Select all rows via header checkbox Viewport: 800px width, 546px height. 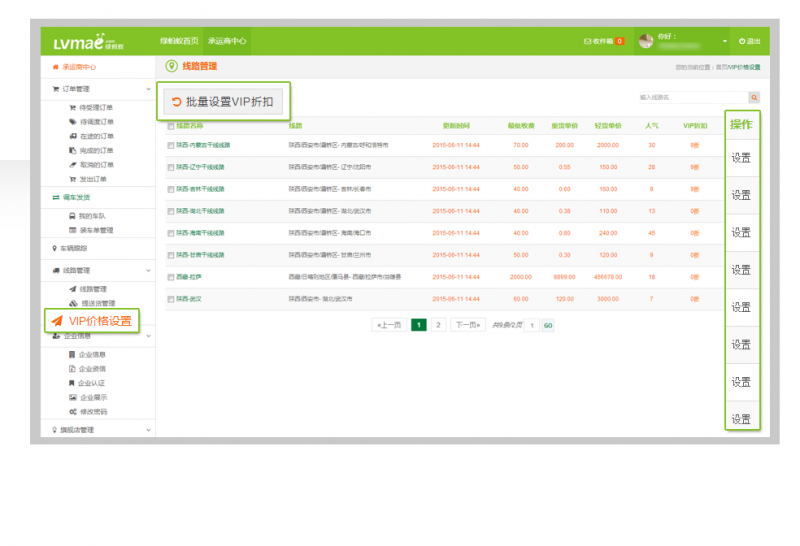pos(171,126)
